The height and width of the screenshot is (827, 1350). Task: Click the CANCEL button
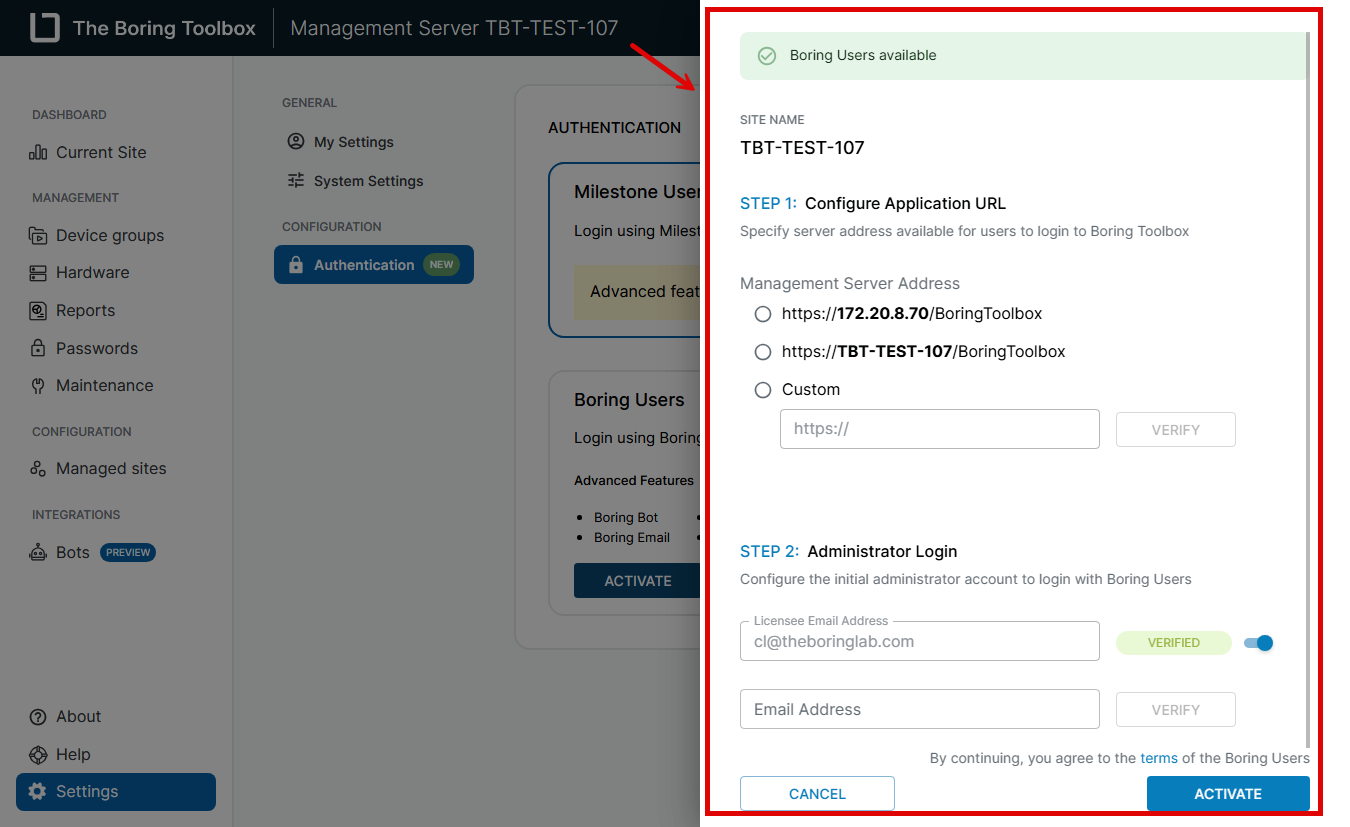817,794
